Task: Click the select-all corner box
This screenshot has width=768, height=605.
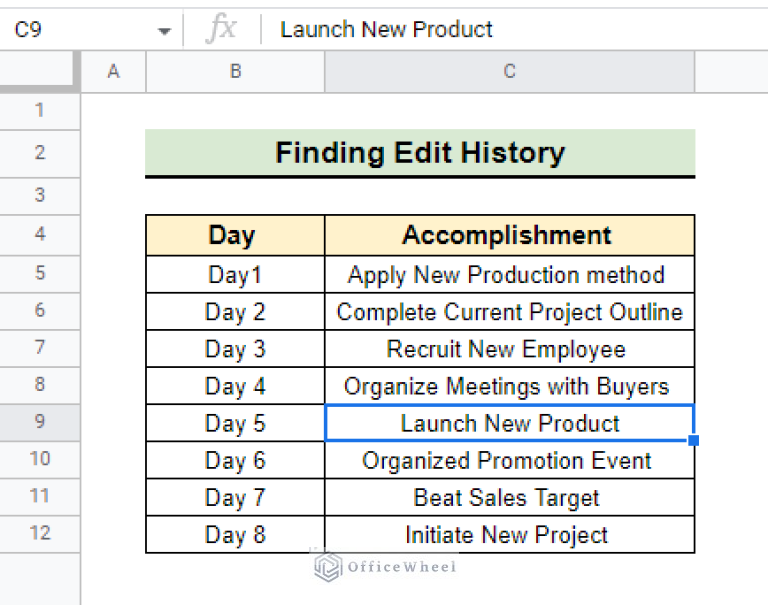Action: coord(40,71)
